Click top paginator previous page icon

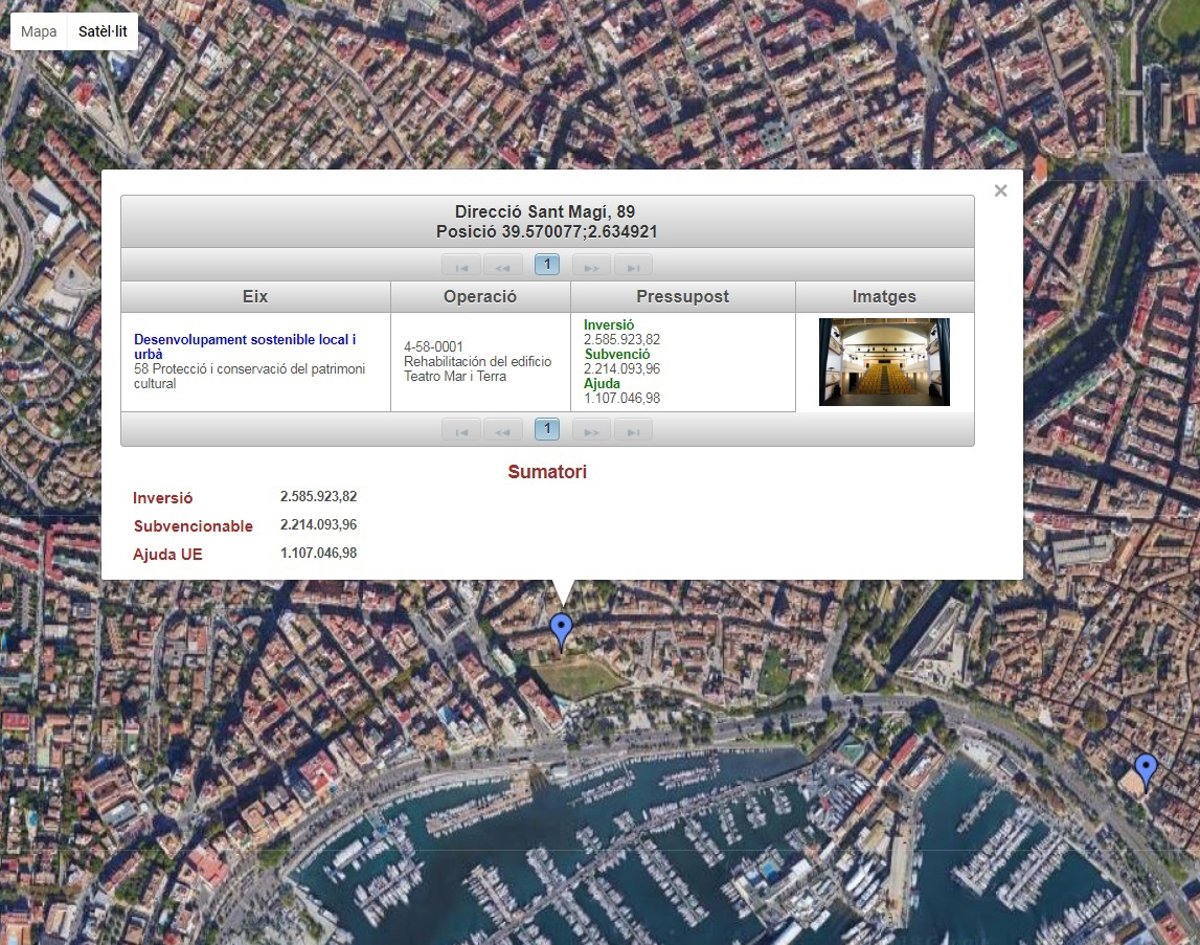click(503, 266)
